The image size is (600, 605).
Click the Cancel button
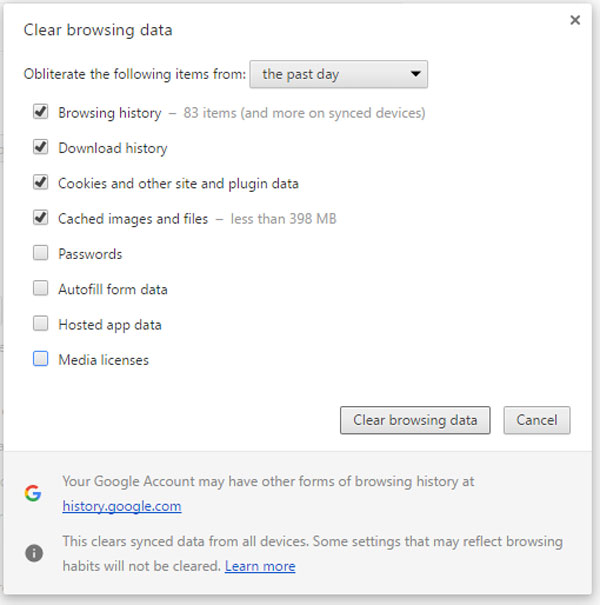click(537, 420)
